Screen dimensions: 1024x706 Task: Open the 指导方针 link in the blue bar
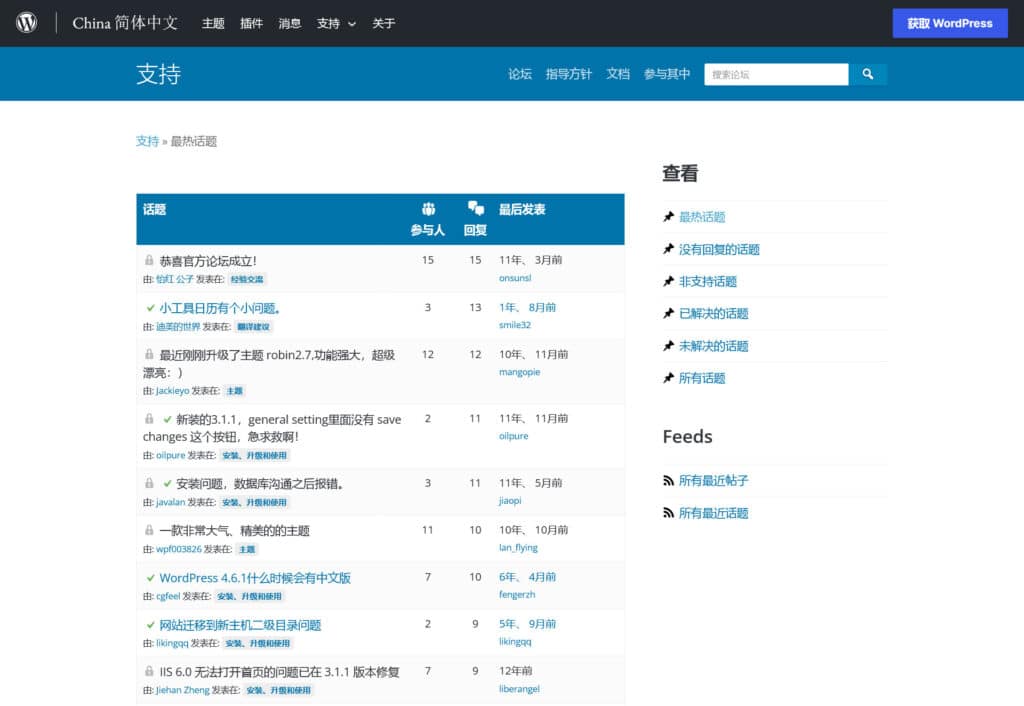[568, 73]
